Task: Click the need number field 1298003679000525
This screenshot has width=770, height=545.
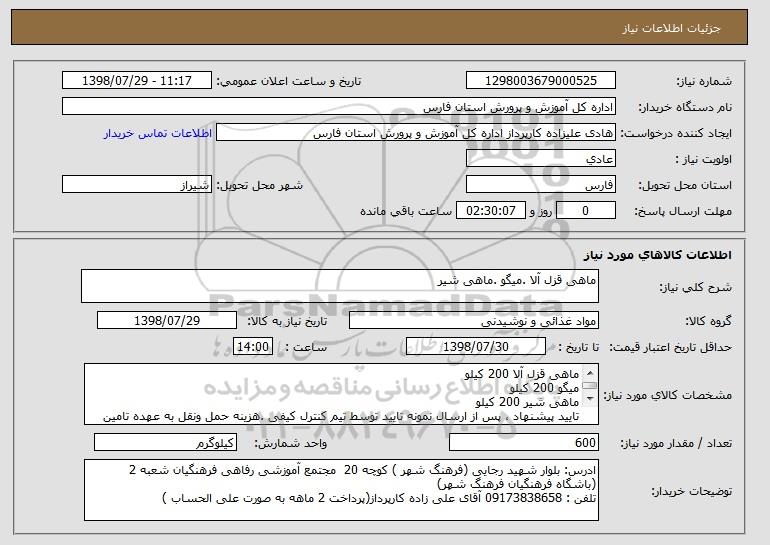Action: click(541, 81)
